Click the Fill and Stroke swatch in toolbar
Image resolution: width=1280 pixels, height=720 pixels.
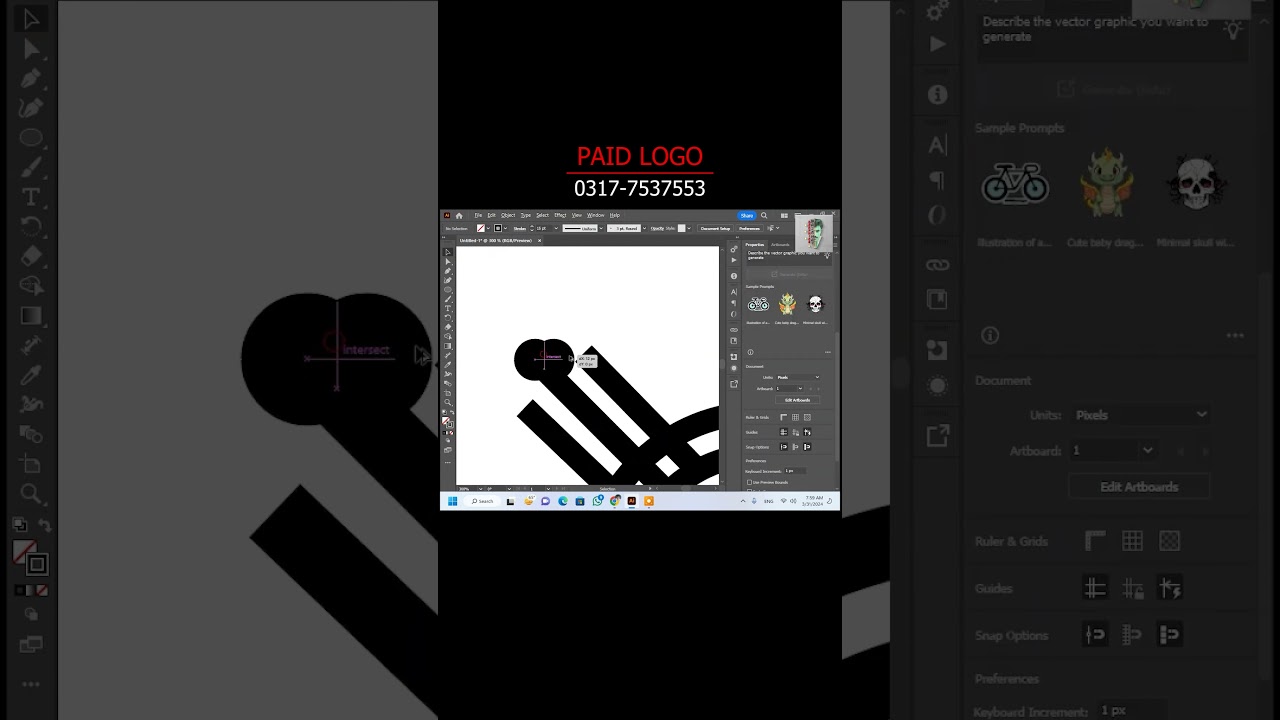pos(447,422)
